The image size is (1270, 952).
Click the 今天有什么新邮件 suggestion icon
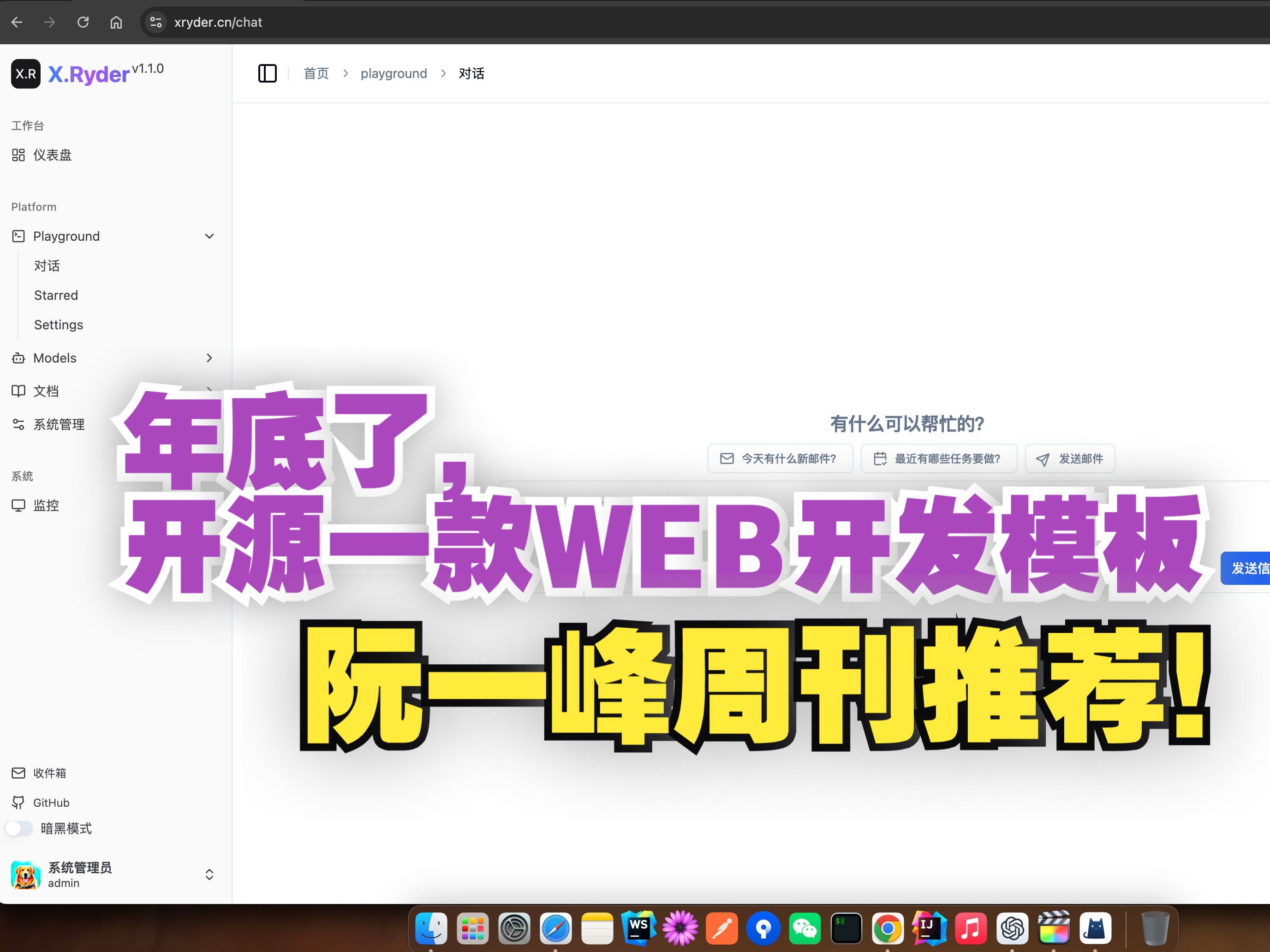pos(727,458)
